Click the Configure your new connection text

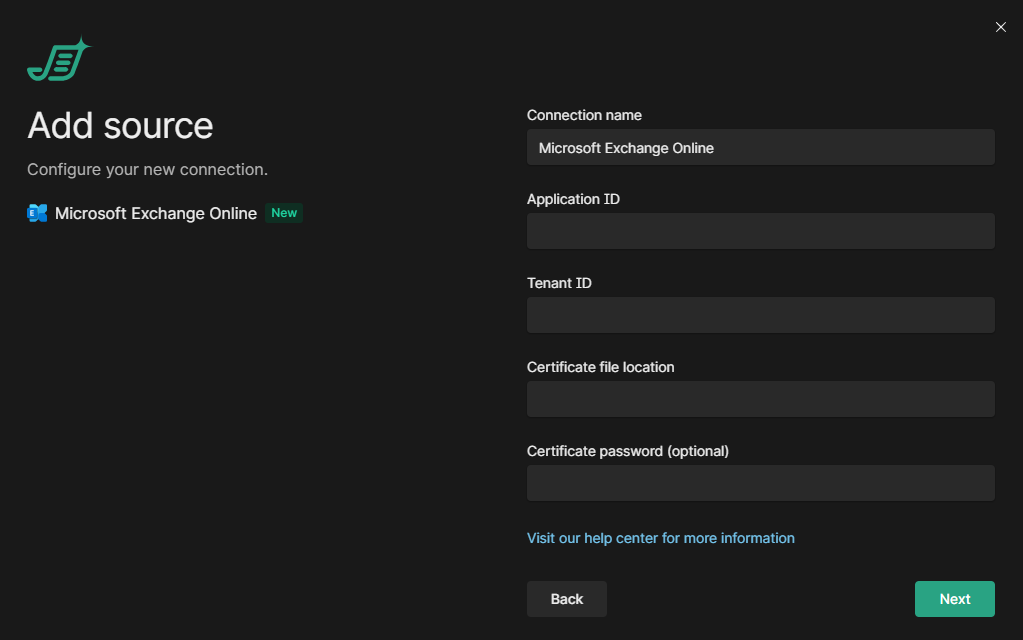[x=147, y=170]
